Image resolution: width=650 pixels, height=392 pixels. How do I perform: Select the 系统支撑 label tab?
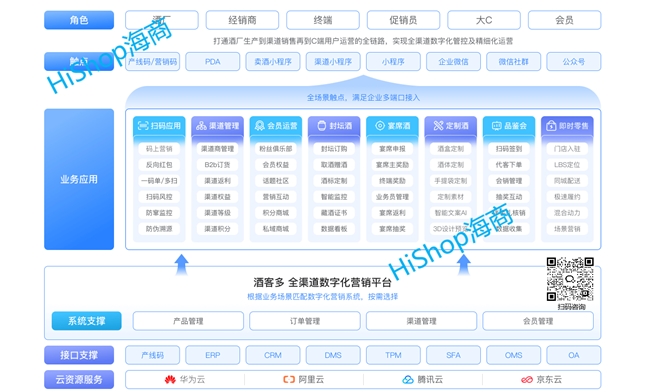pyautogui.click(x=87, y=321)
